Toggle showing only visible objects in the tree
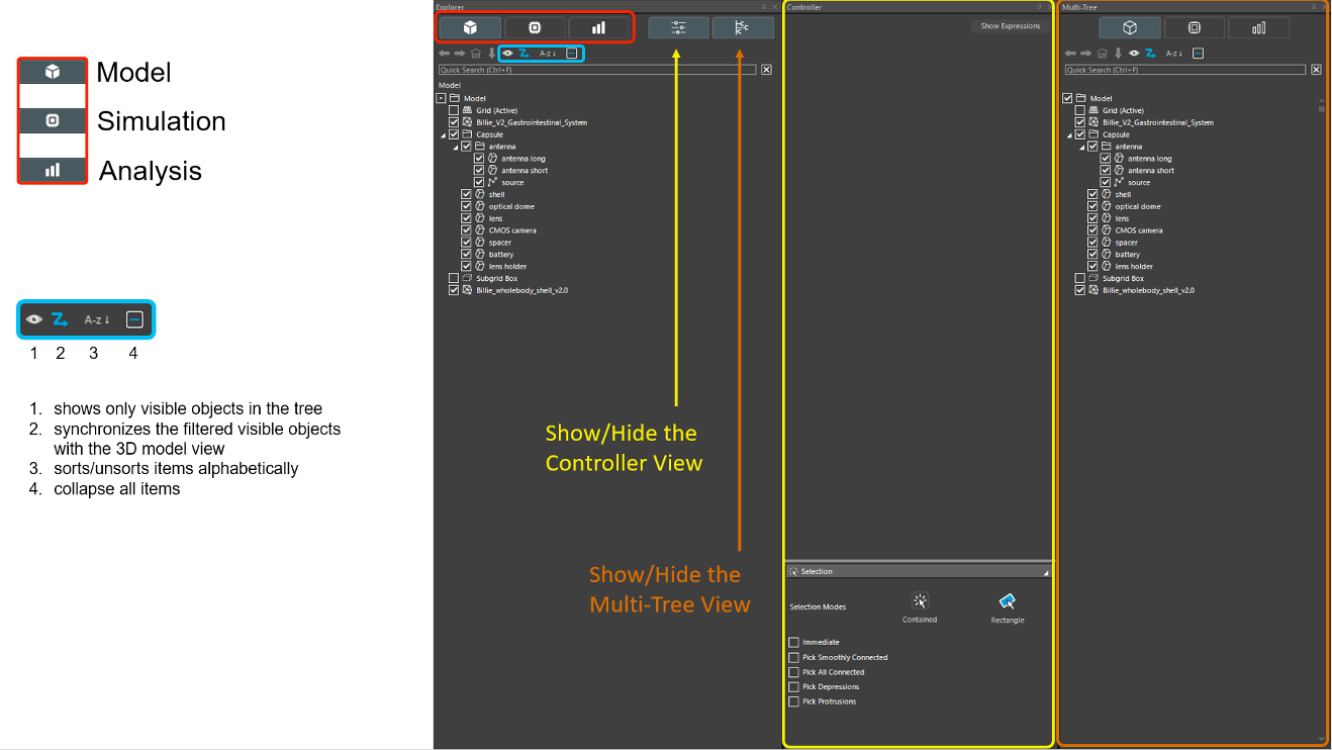The height and width of the screenshot is (750, 1332). pyautogui.click(x=507, y=53)
